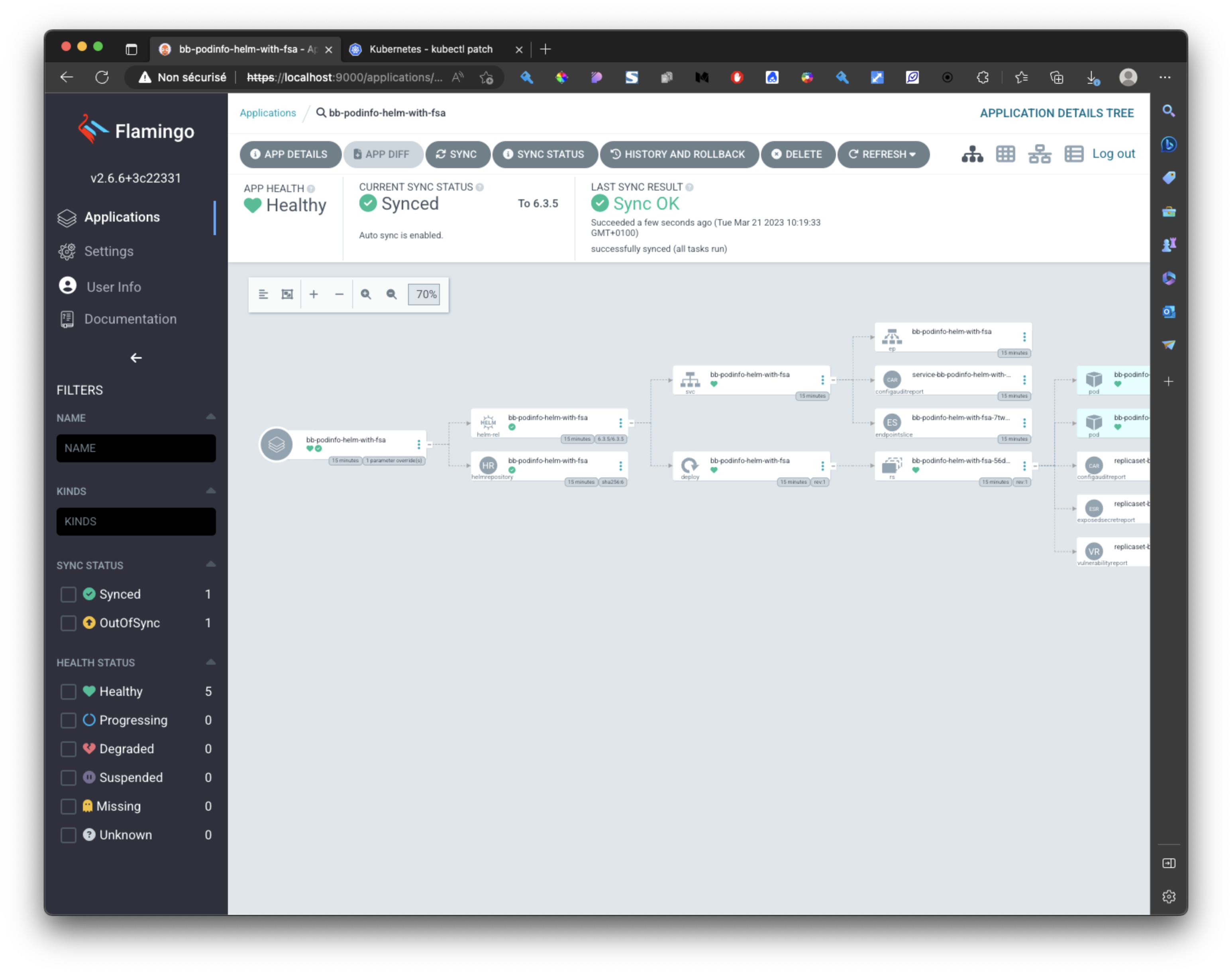Open the App Details panel
Viewport: 1232px width, 974px height.
point(290,154)
